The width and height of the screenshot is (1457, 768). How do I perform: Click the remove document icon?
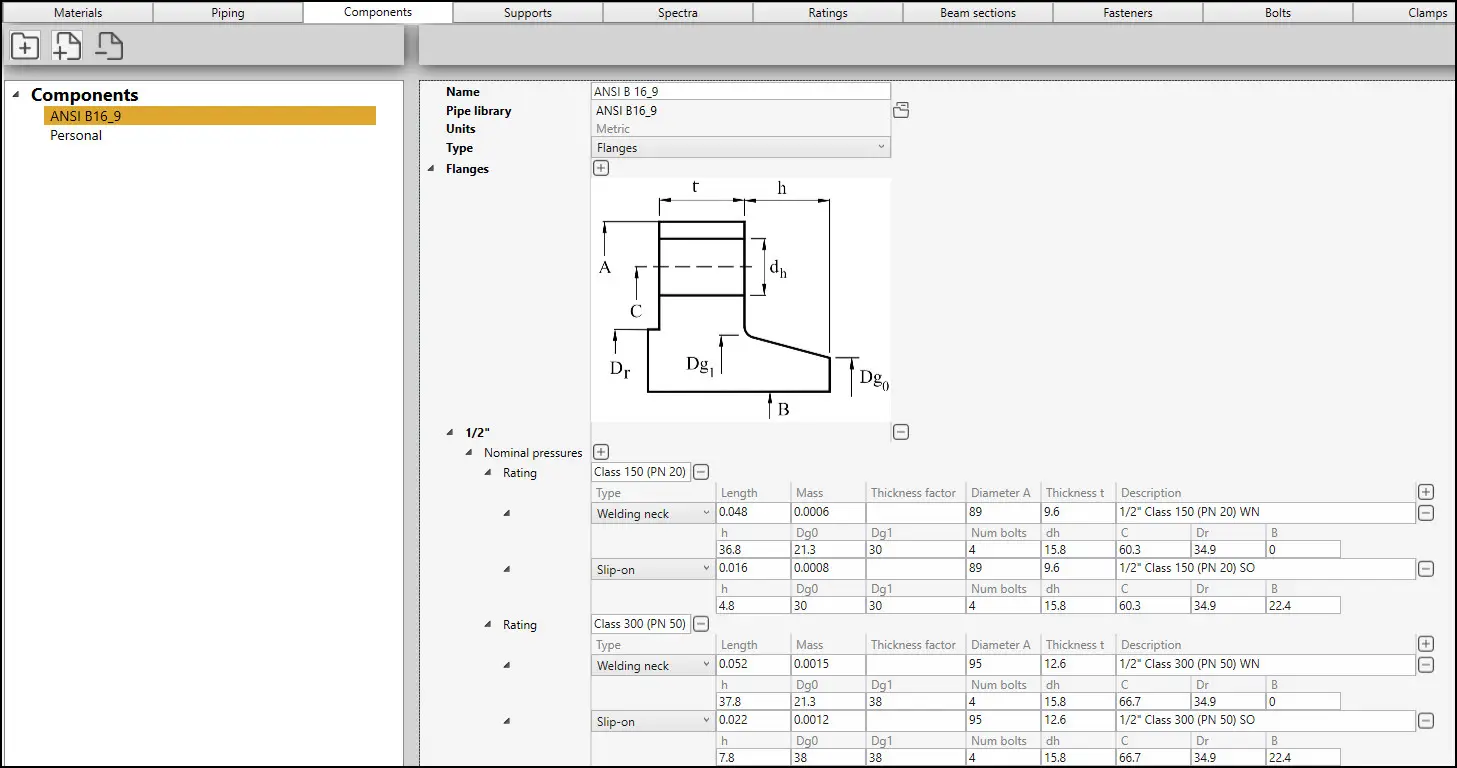point(109,46)
